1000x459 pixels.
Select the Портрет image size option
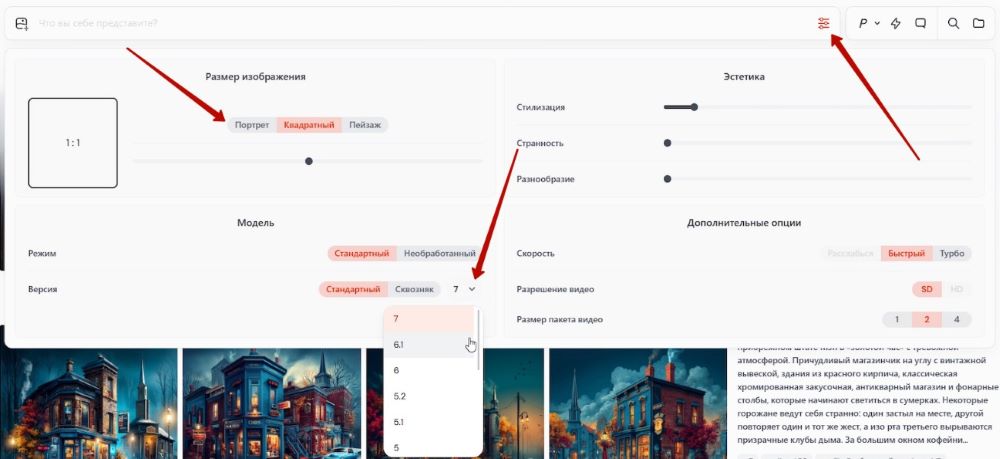click(252, 125)
